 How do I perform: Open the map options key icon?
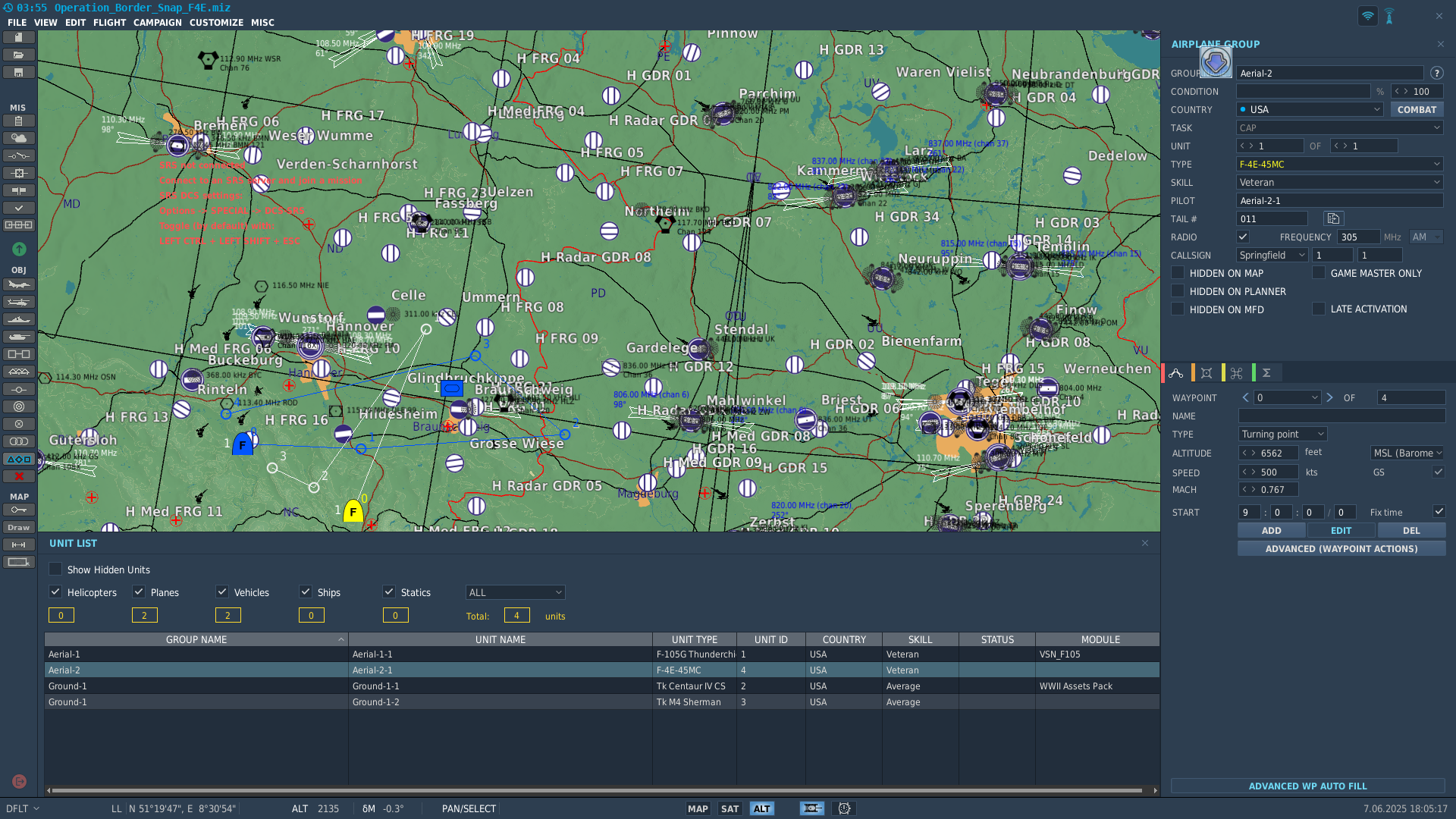(19, 510)
